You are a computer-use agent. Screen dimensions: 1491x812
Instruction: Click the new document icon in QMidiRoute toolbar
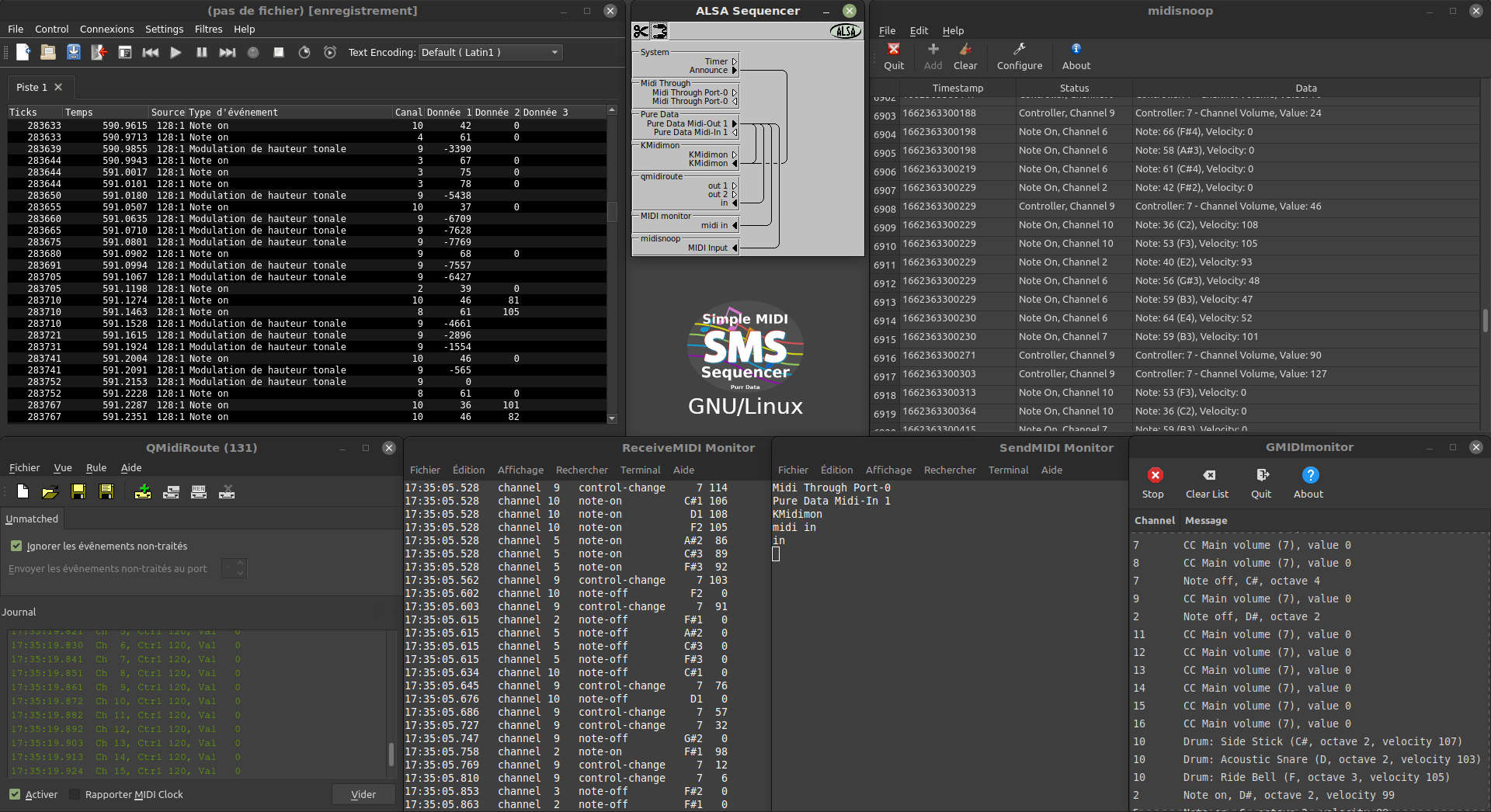(23, 491)
